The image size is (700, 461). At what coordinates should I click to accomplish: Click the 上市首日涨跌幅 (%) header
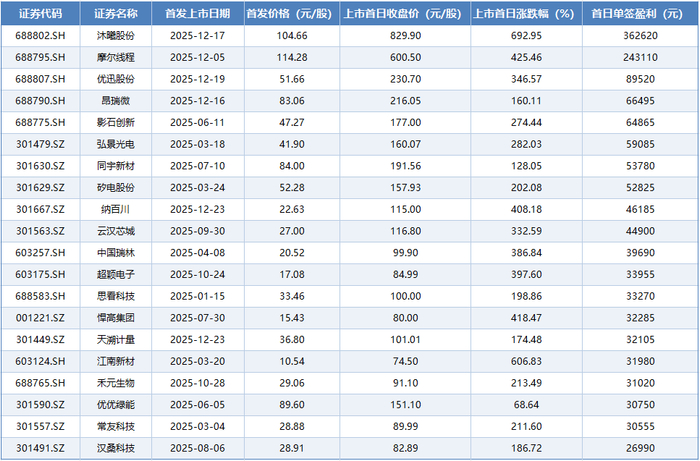tap(526, 14)
